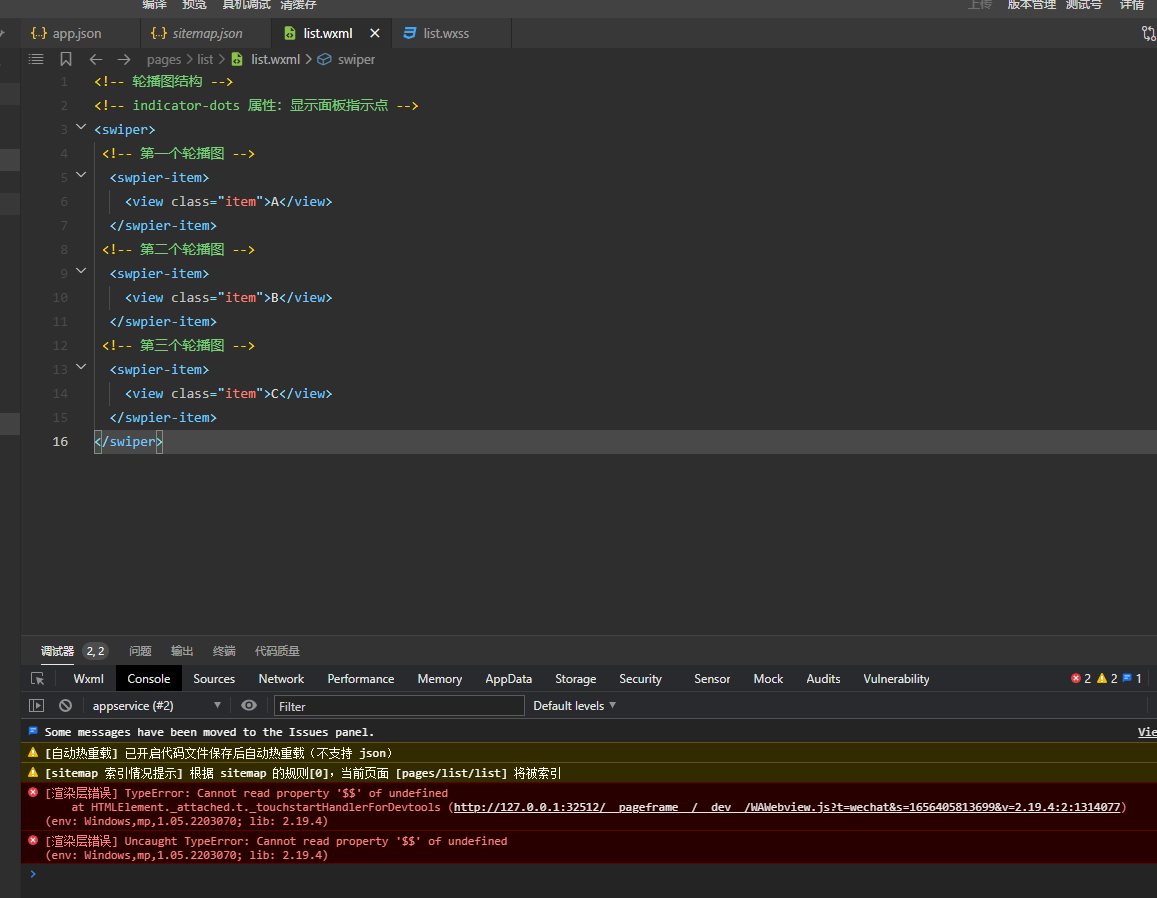Image resolution: width=1157 pixels, height=898 pixels.
Task: Open the source control compare icon at top right
Action: click(1148, 33)
